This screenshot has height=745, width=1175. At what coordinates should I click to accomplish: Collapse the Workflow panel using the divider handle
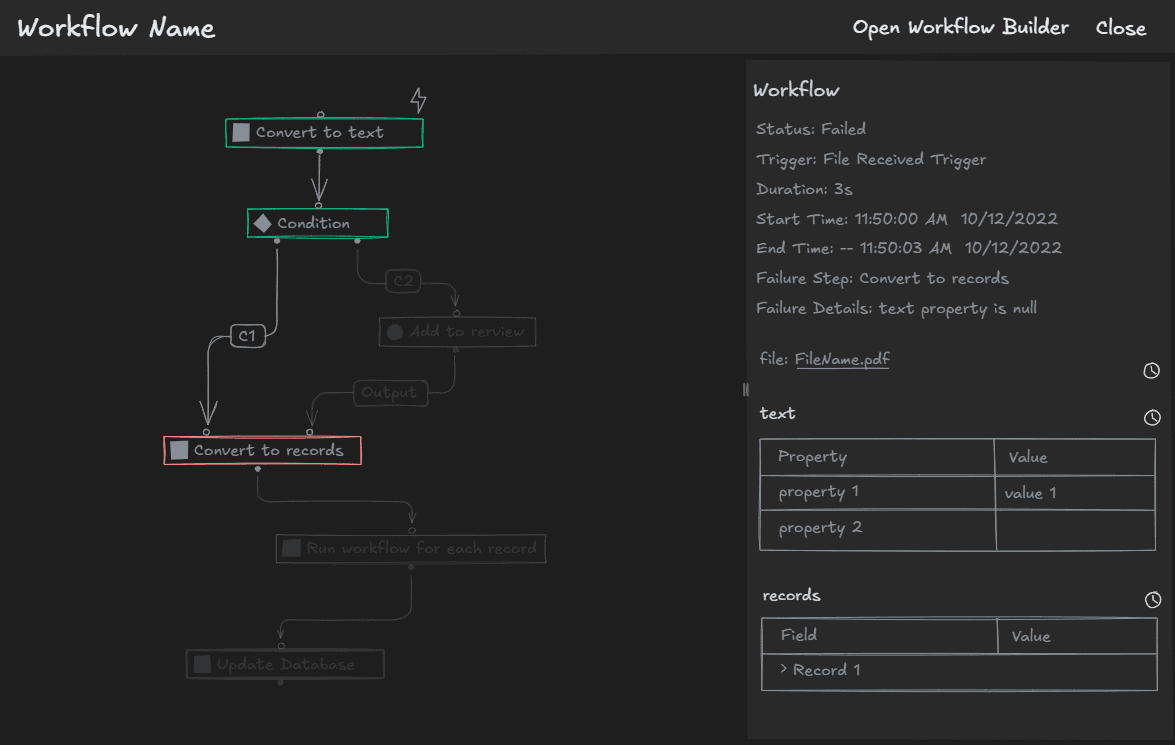[744, 390]
